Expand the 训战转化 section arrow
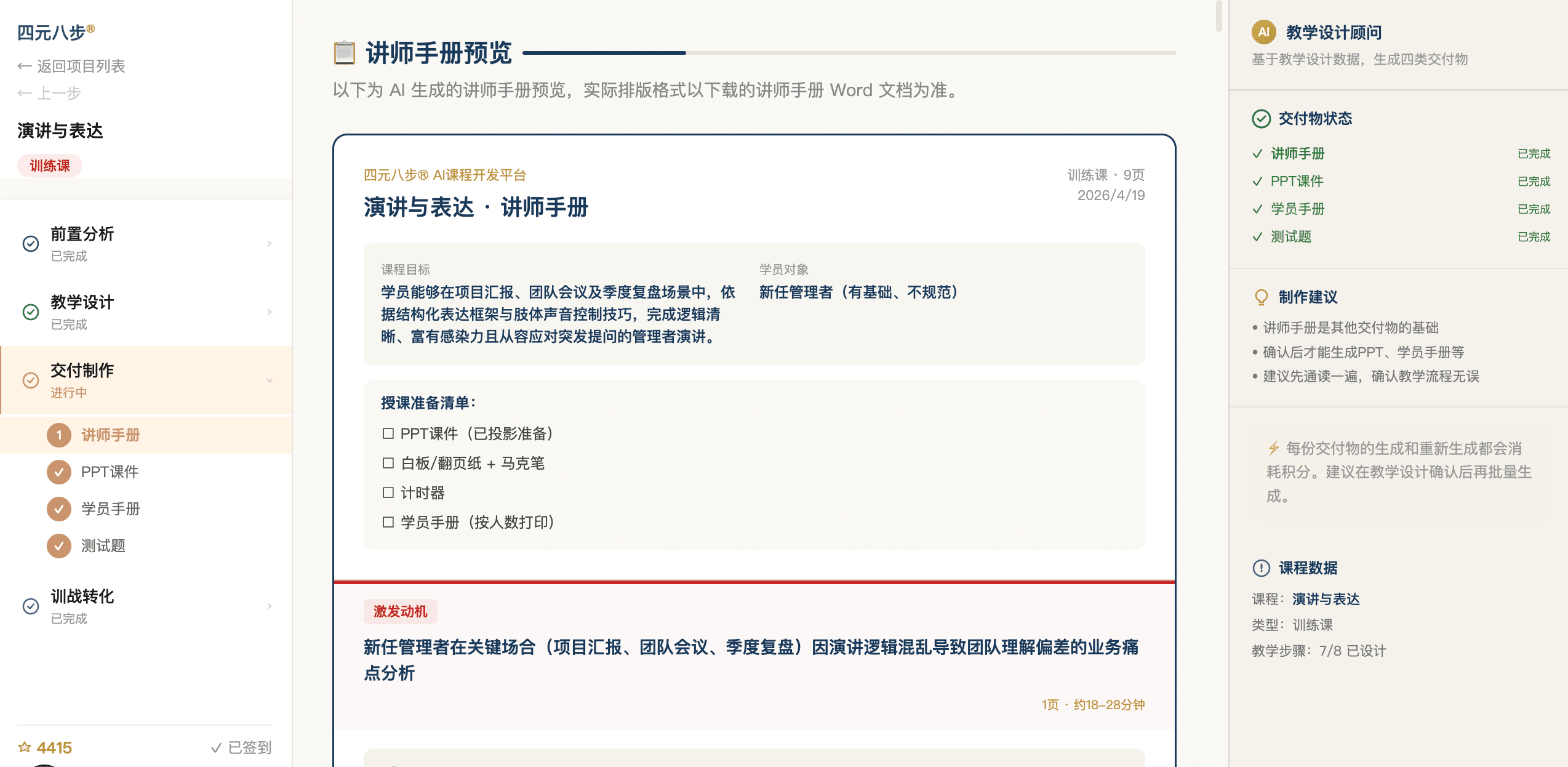Screen dimensions: 1568x767 (270, 606)
